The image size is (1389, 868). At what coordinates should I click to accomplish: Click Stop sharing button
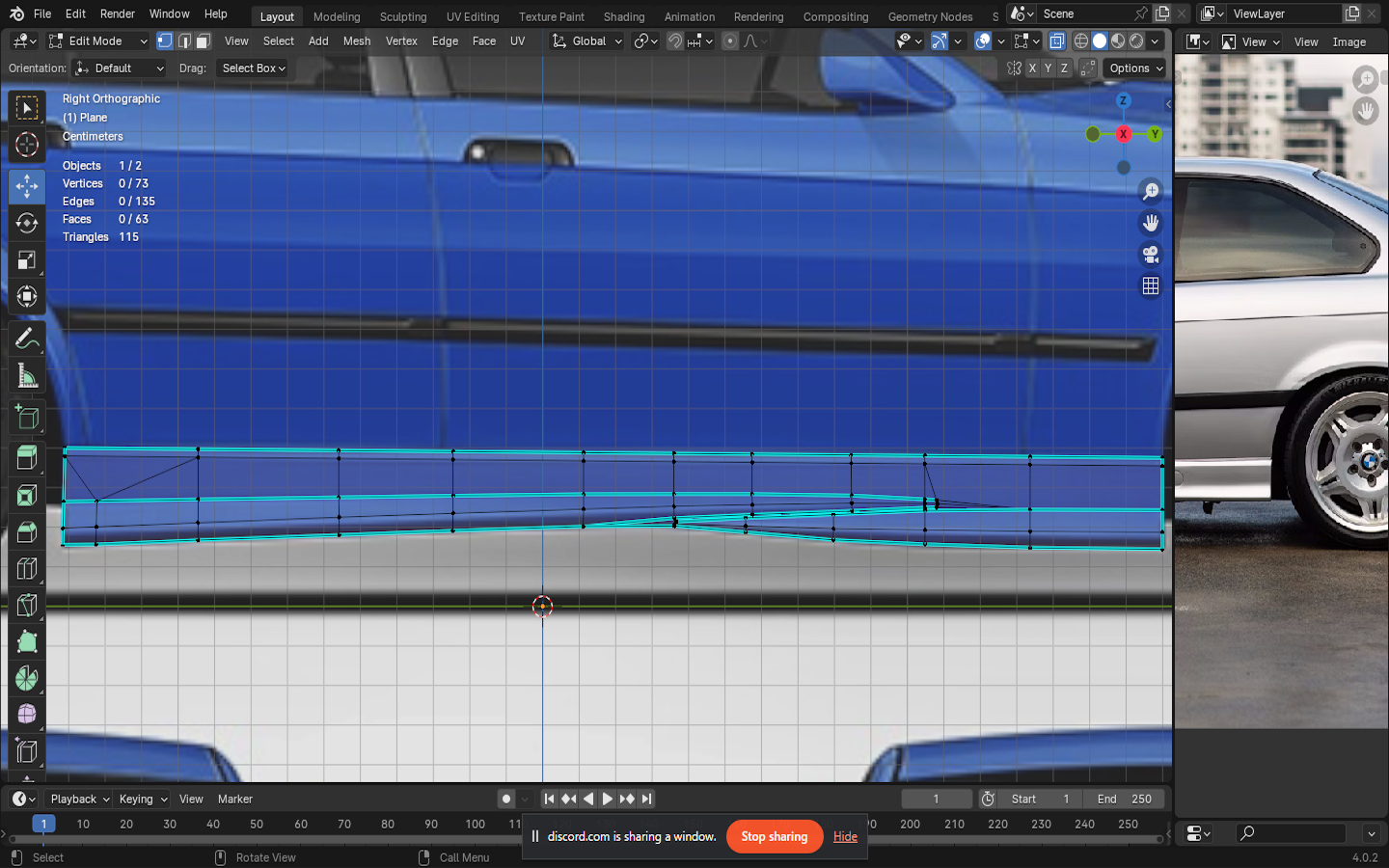pyautogui.click(x=775, y=836)
